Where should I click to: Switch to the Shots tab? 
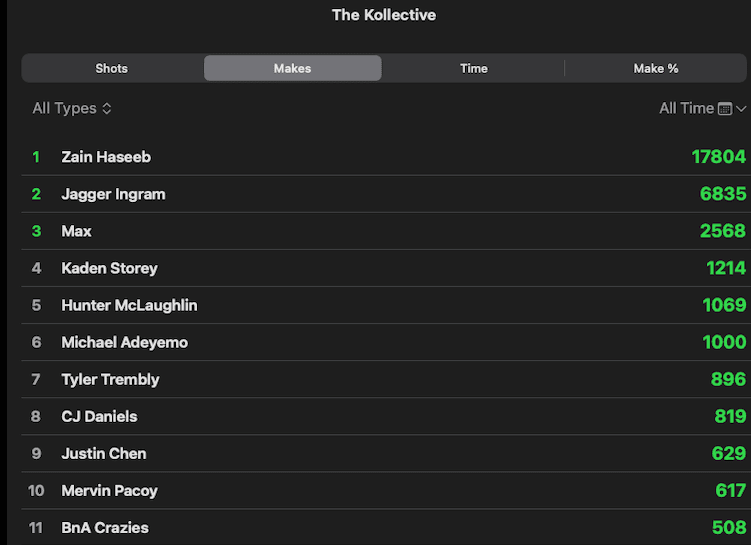112,68
